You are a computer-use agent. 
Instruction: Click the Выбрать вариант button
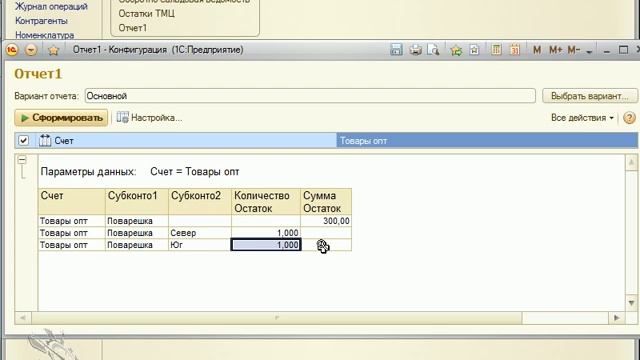pyautogui.click(x=590, y=96)
